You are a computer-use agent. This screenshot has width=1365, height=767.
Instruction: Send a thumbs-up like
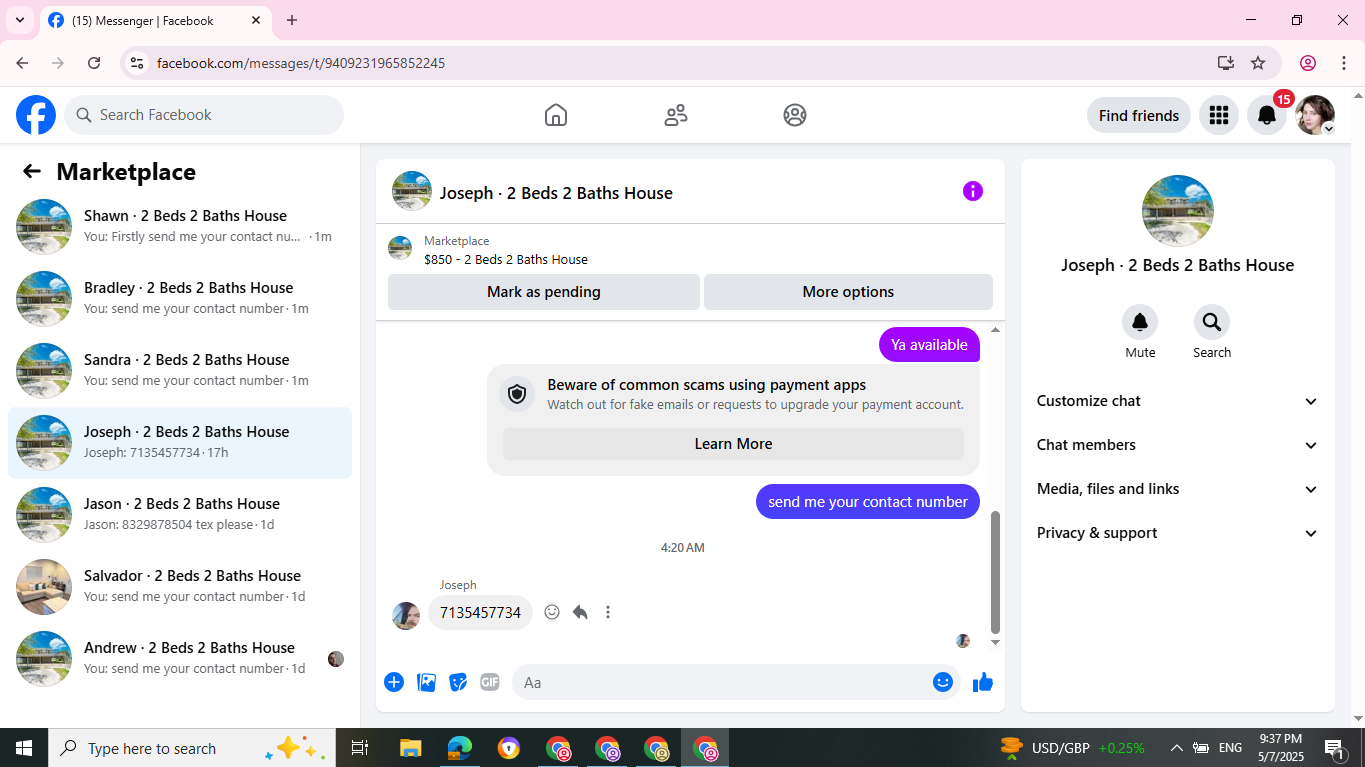coord(983,682)
